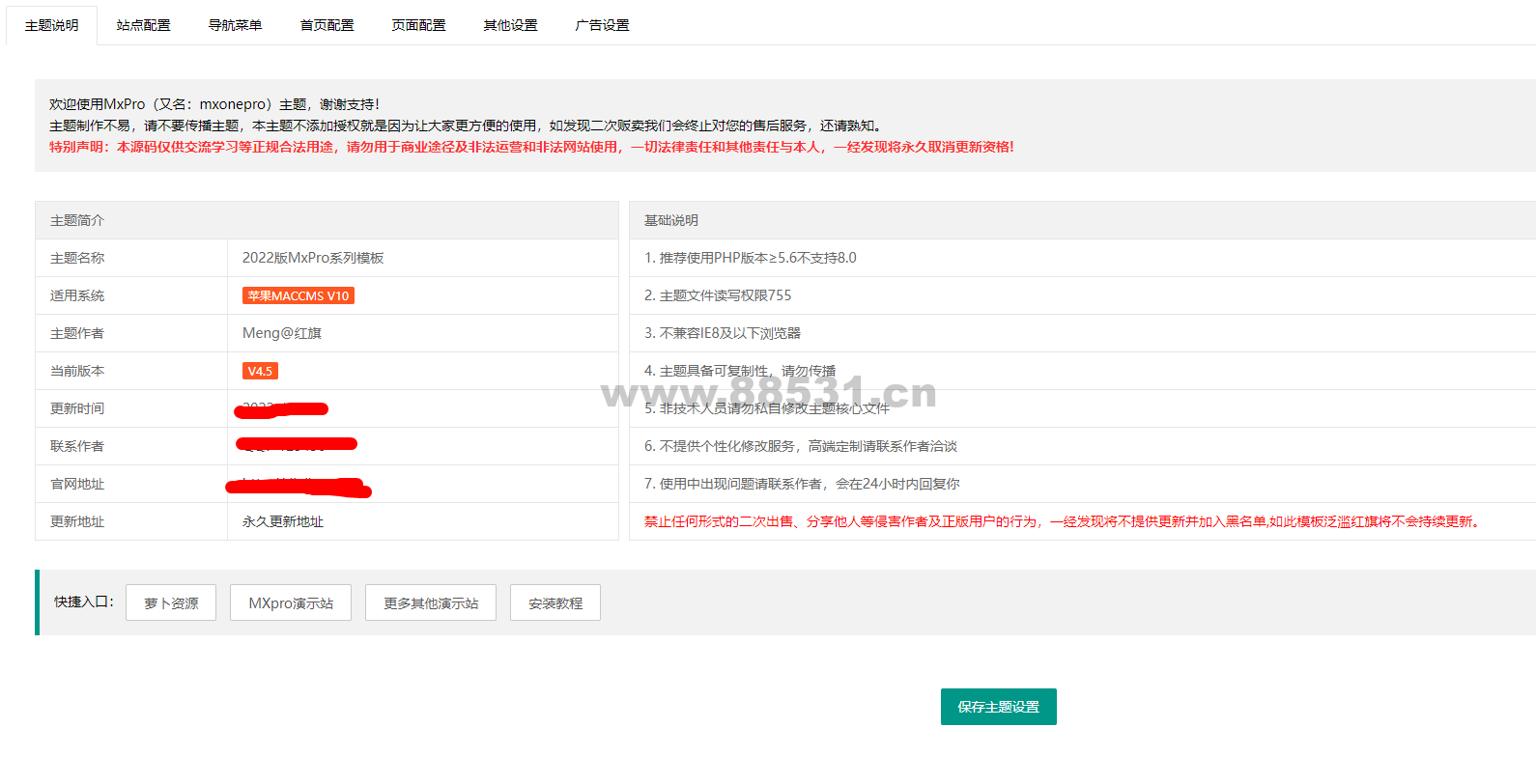Screen dimensions: 1536x784
Task: Click the 永久更新地址 link
Action: pyautogui.click(x=283, y=521)
